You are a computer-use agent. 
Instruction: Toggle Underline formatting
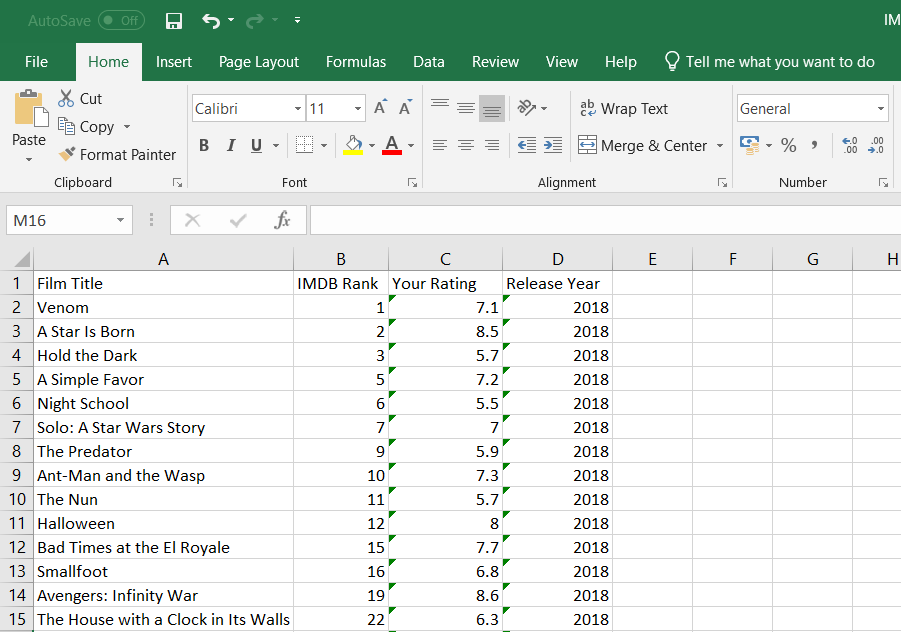[x=256, y=145]
